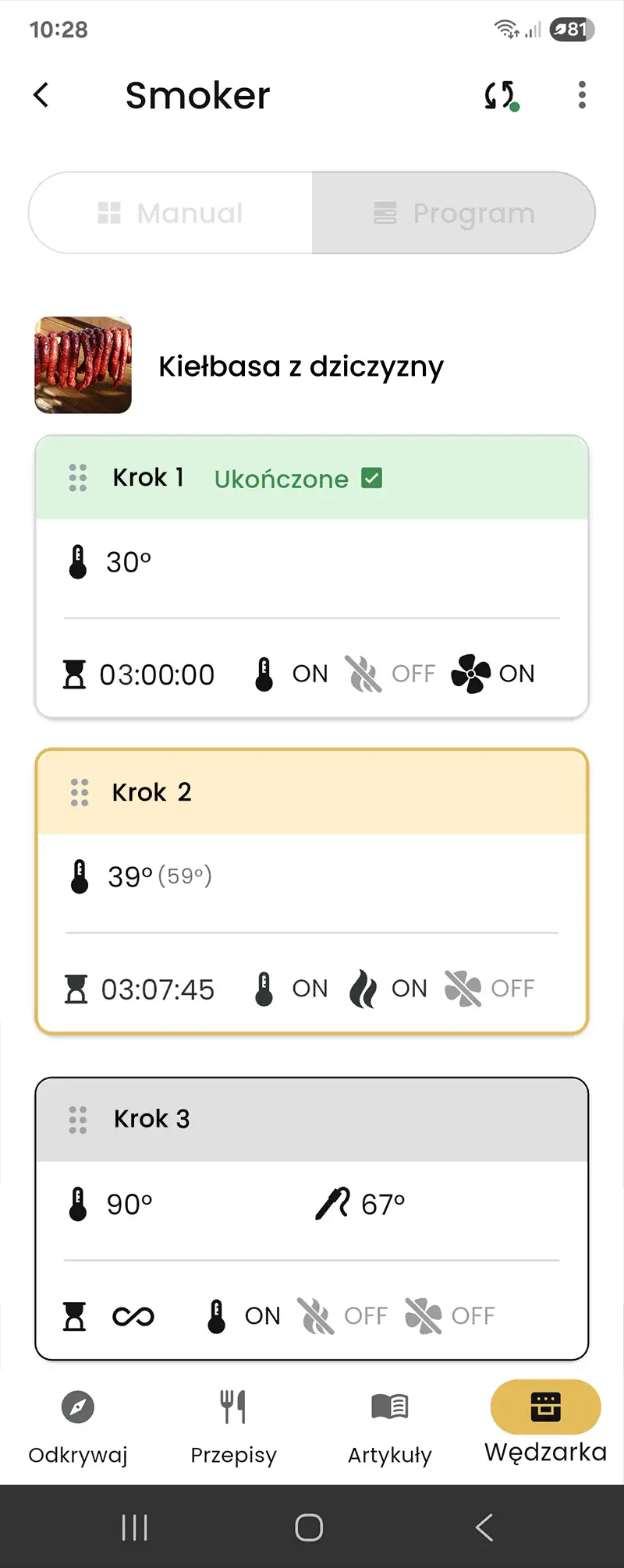The height and width of the screenshot is (1568, 624).
Task: Open the three-dot overflow menu
Action: (581, 95)
